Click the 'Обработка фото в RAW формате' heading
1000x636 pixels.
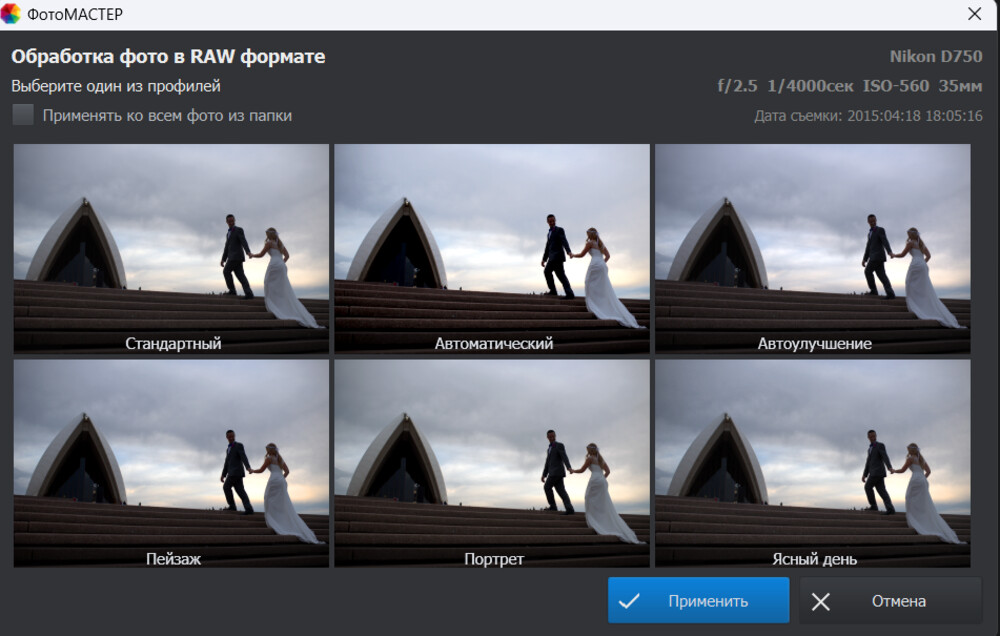coord(168,57)
